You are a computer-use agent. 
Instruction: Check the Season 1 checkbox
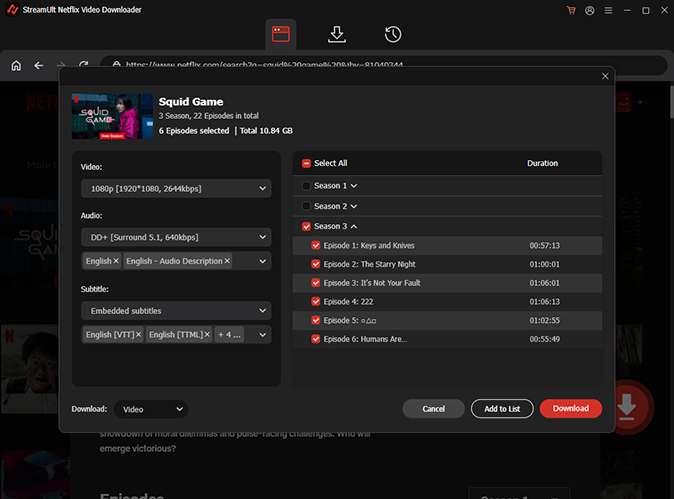306,186
